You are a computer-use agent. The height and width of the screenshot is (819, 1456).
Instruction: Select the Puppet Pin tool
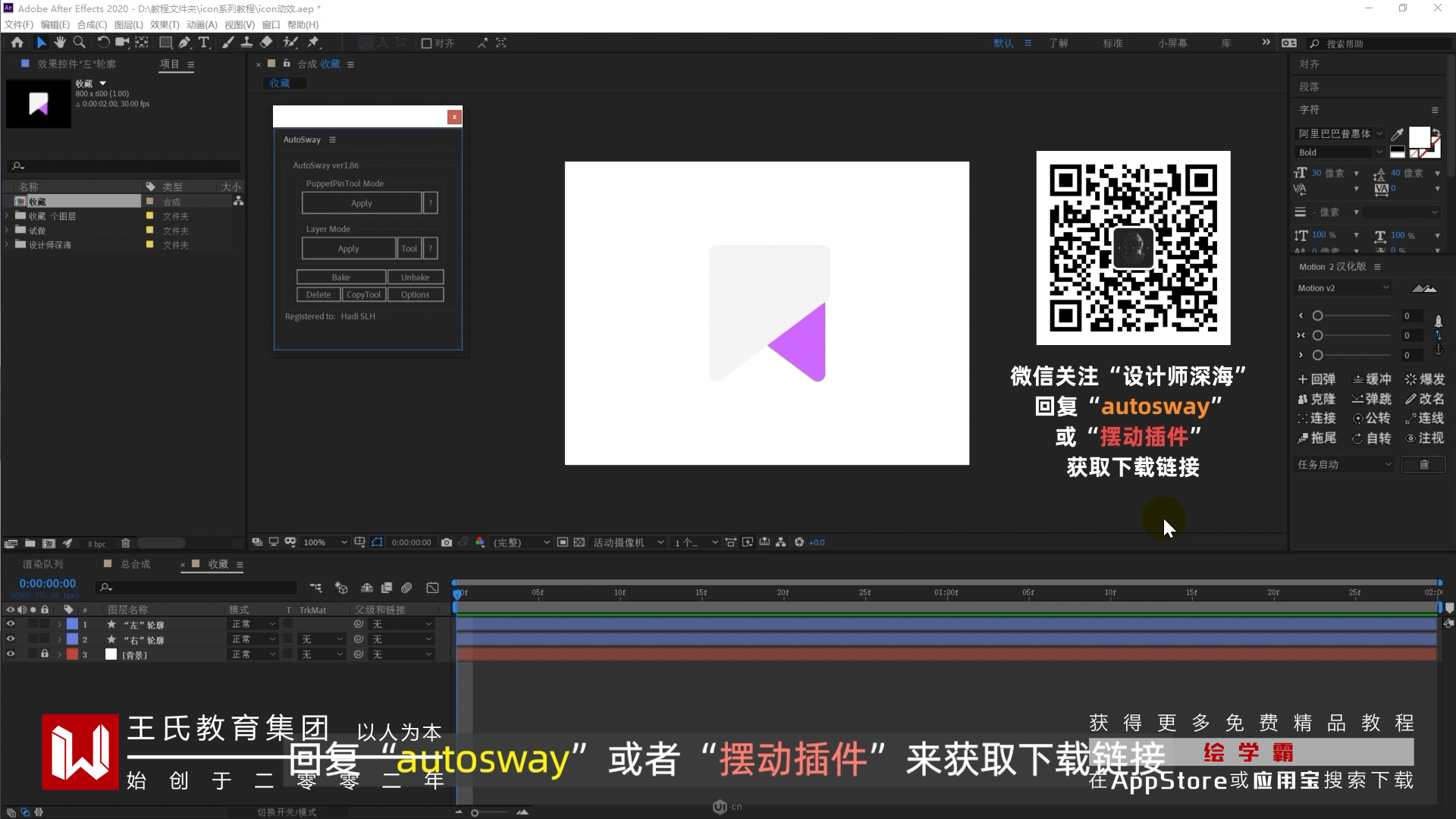(x=313, y=43)
